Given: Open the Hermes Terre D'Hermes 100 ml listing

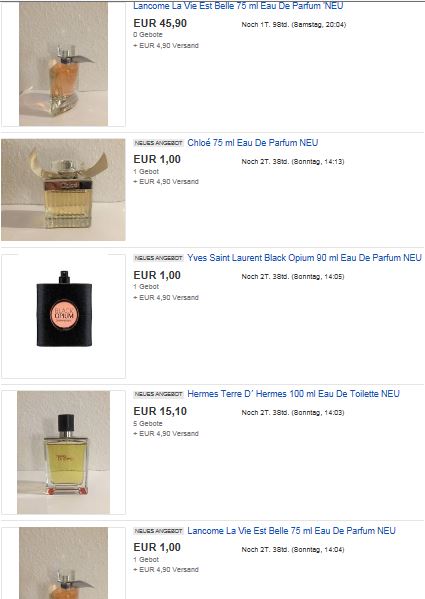Looking at the screenshot, I should pos(293,394).
